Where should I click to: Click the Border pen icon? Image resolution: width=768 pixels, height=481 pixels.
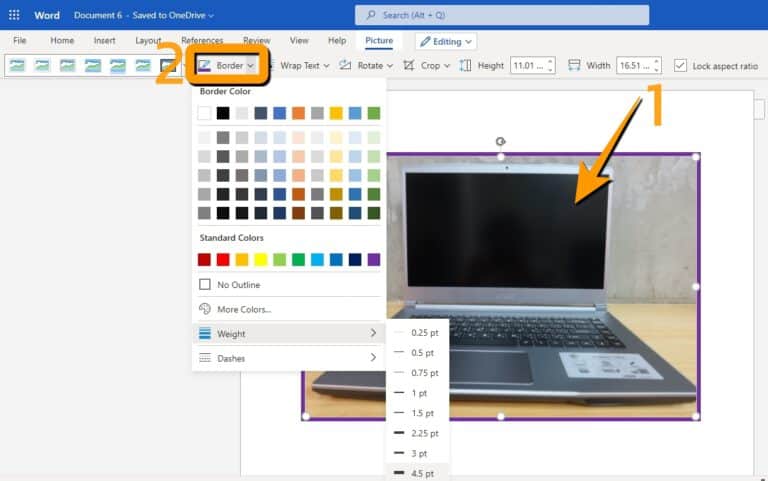point(205,65)
